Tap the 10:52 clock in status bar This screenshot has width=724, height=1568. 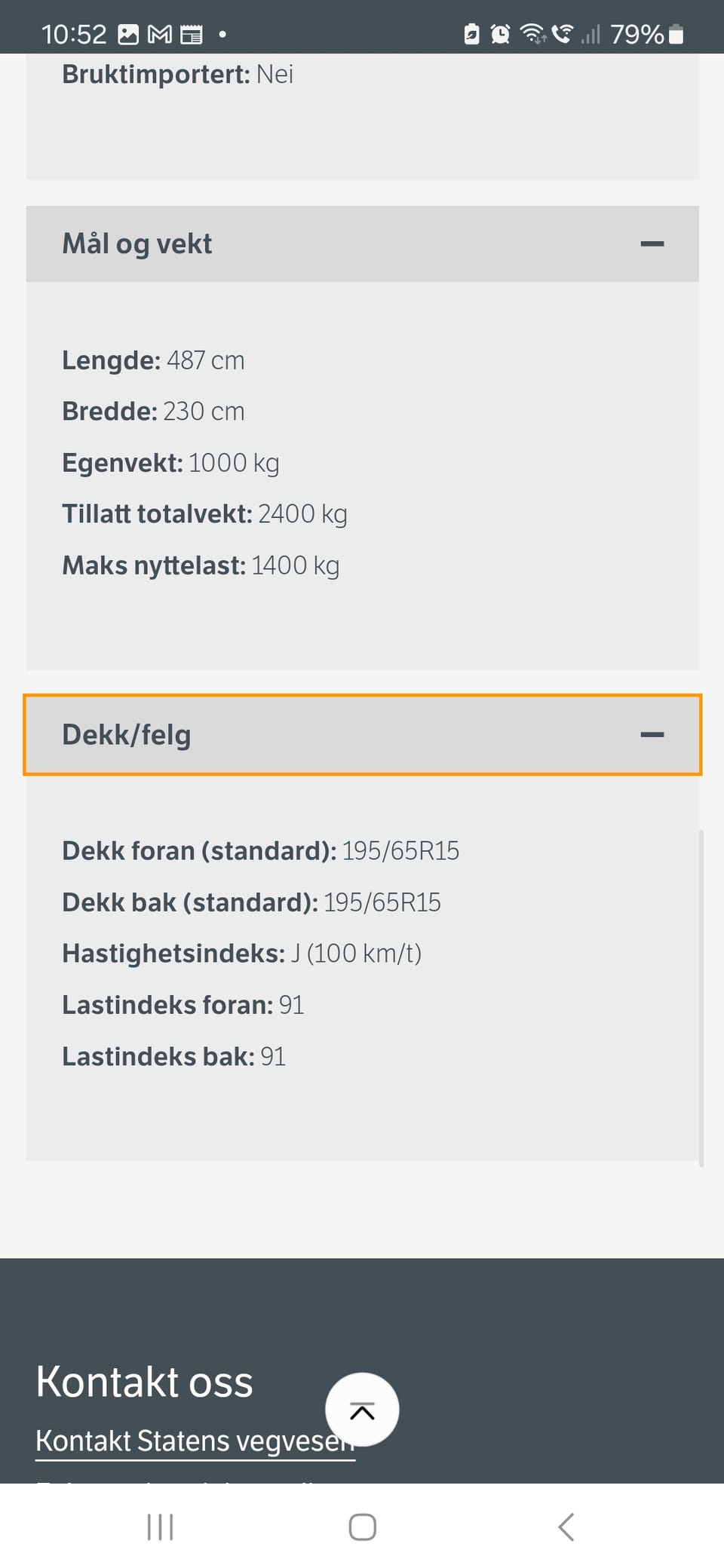click(x=74, y=35)
